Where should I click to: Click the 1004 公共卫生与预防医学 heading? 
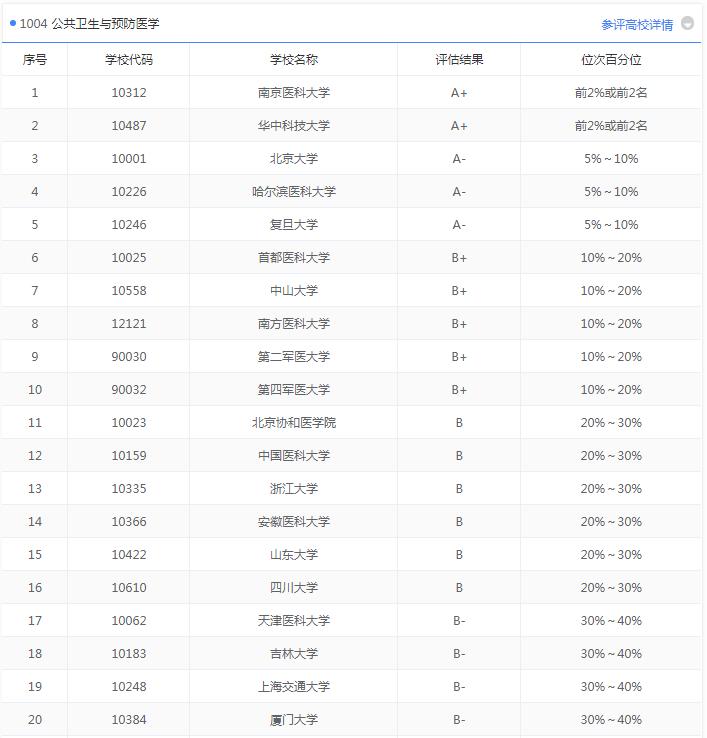(89, 24)
